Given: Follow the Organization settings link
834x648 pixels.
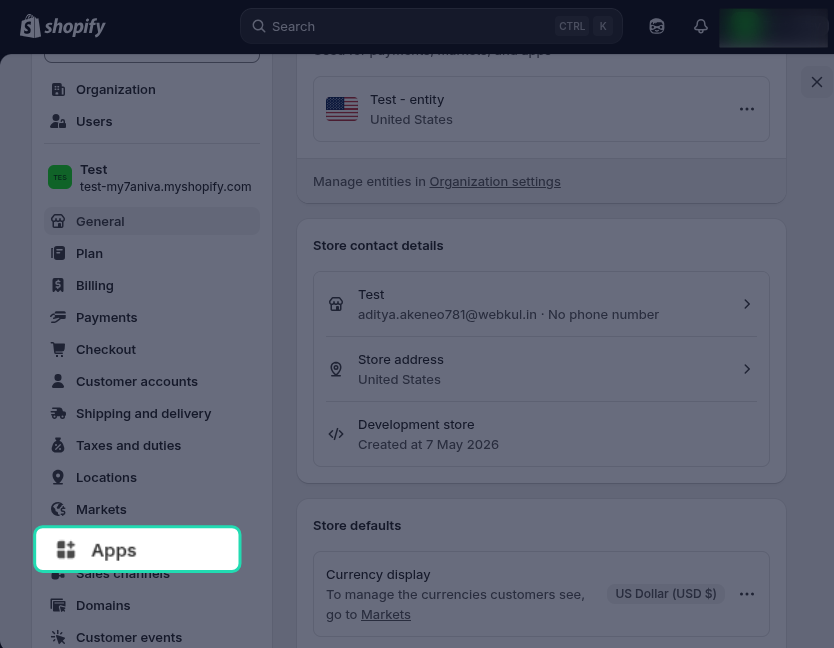Looking at the screenshot, I should (x=495, y=181).
